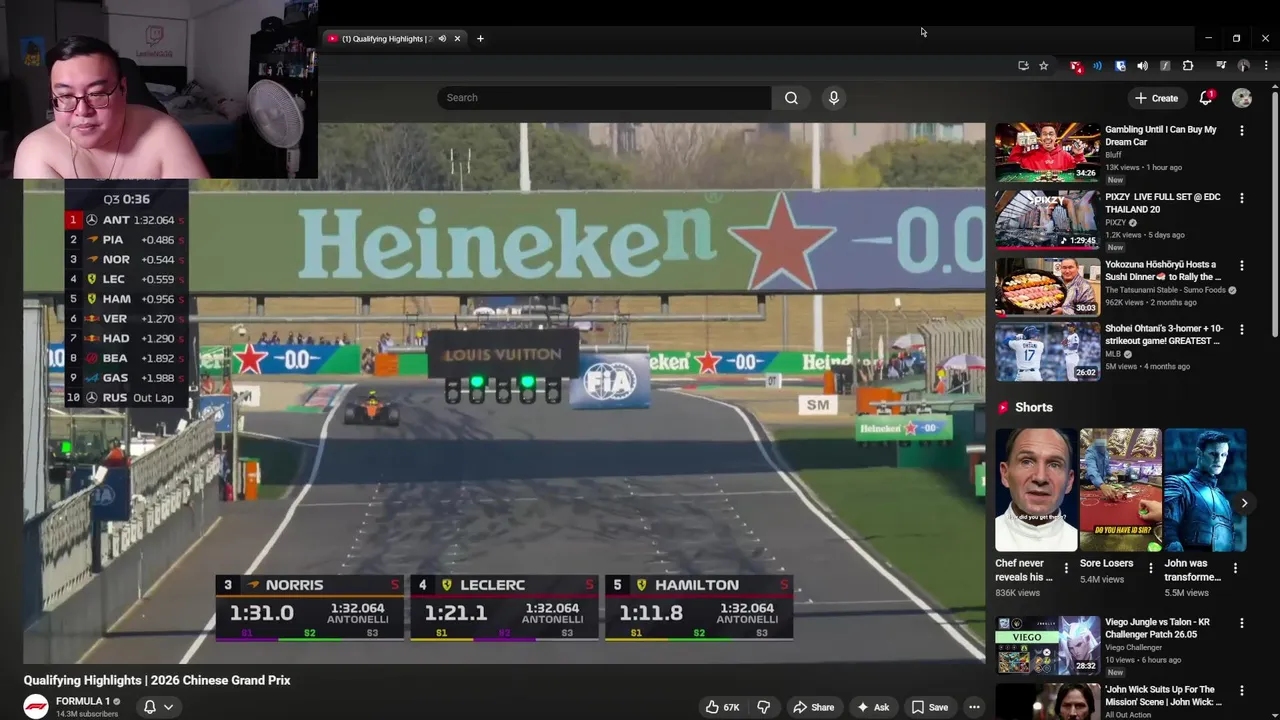Mute tab via speaker icon on tab
This screenshot has height=720, width=1280.
[x=442, y=39]
